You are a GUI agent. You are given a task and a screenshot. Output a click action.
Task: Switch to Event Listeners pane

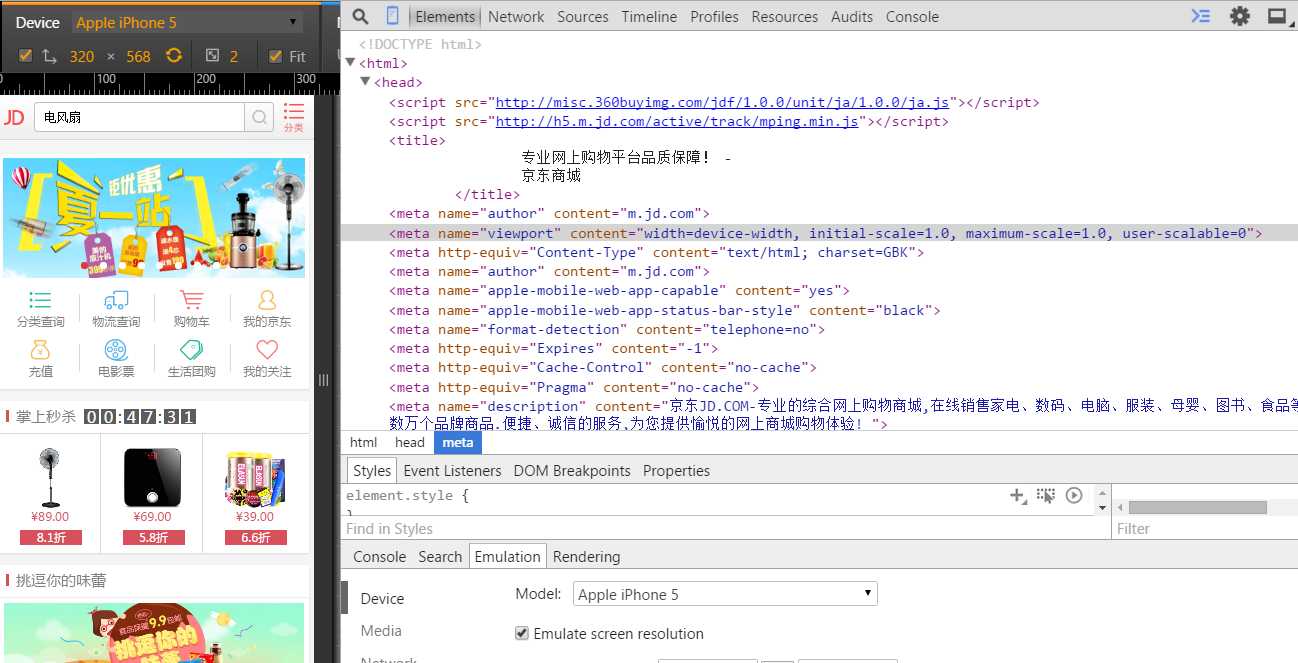pos(452,470)
